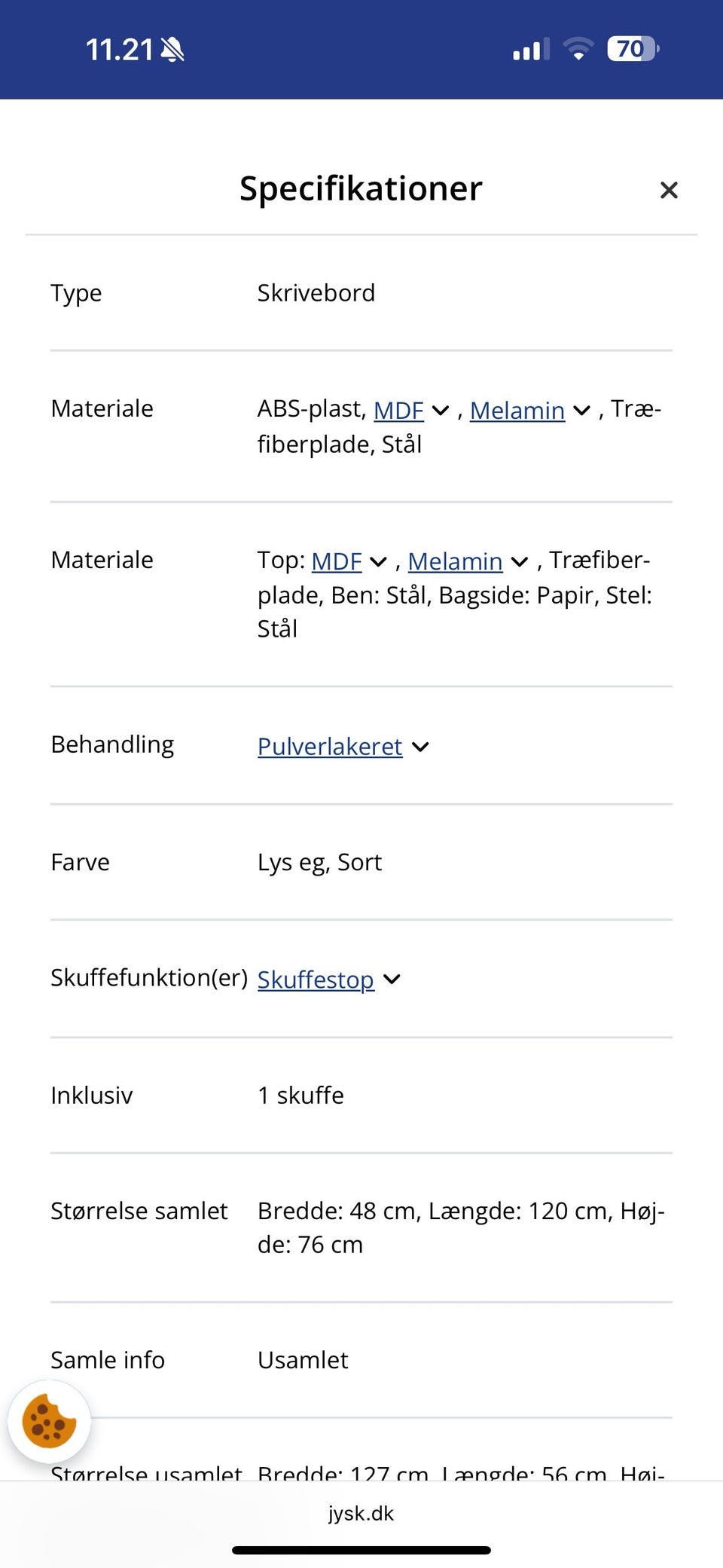Click the cookie with a bite mark icon
This screenshot has width=723, height=1568.
point(49,1422)
